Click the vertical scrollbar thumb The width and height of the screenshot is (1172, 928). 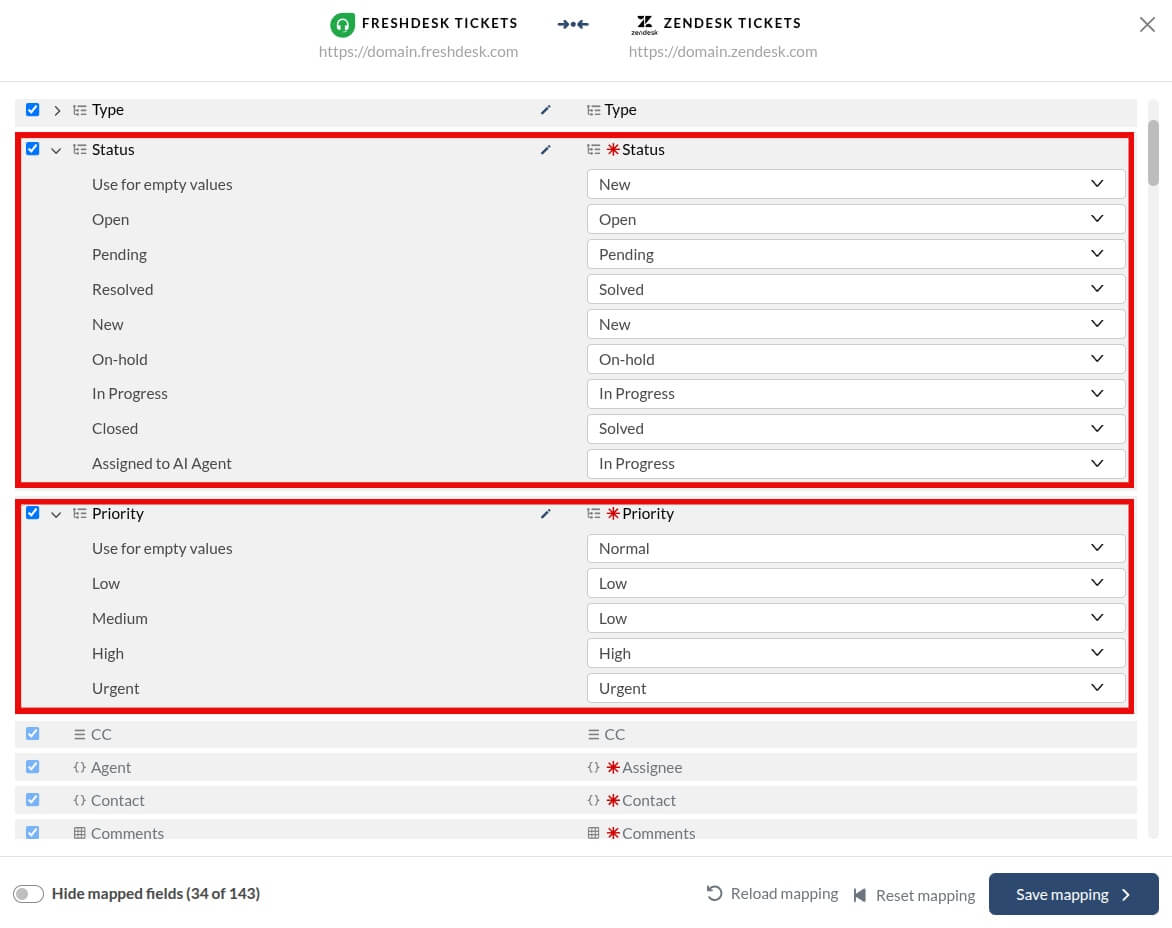[x=1153, y=152]
